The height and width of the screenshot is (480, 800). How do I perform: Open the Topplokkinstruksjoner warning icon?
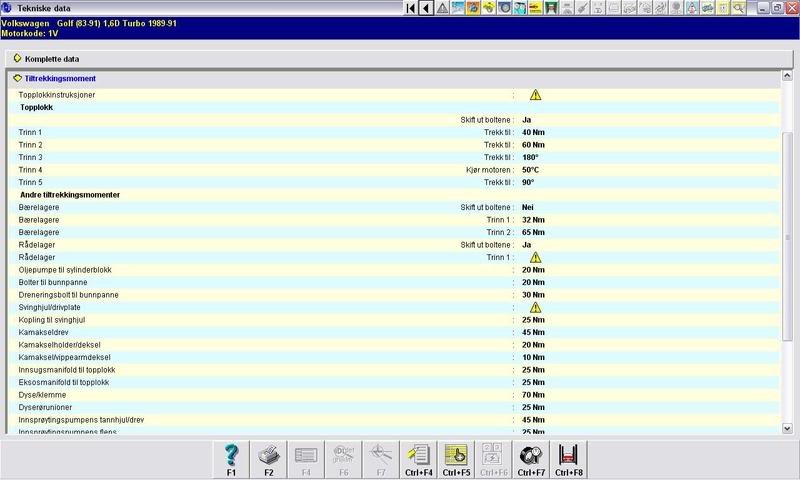(535, 95)
